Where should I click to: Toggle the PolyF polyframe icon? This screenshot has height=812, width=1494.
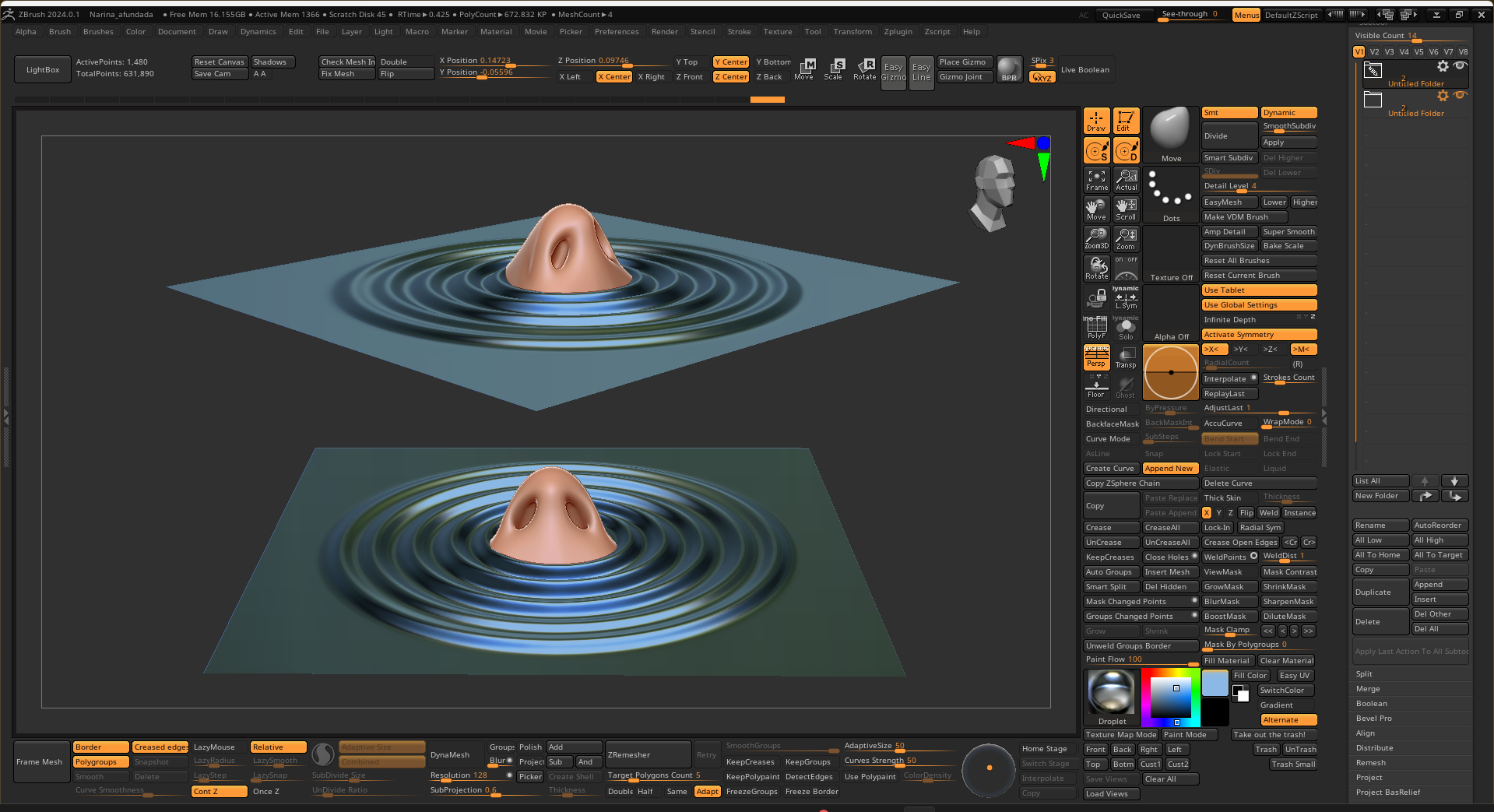click(x=1096, y=328)
